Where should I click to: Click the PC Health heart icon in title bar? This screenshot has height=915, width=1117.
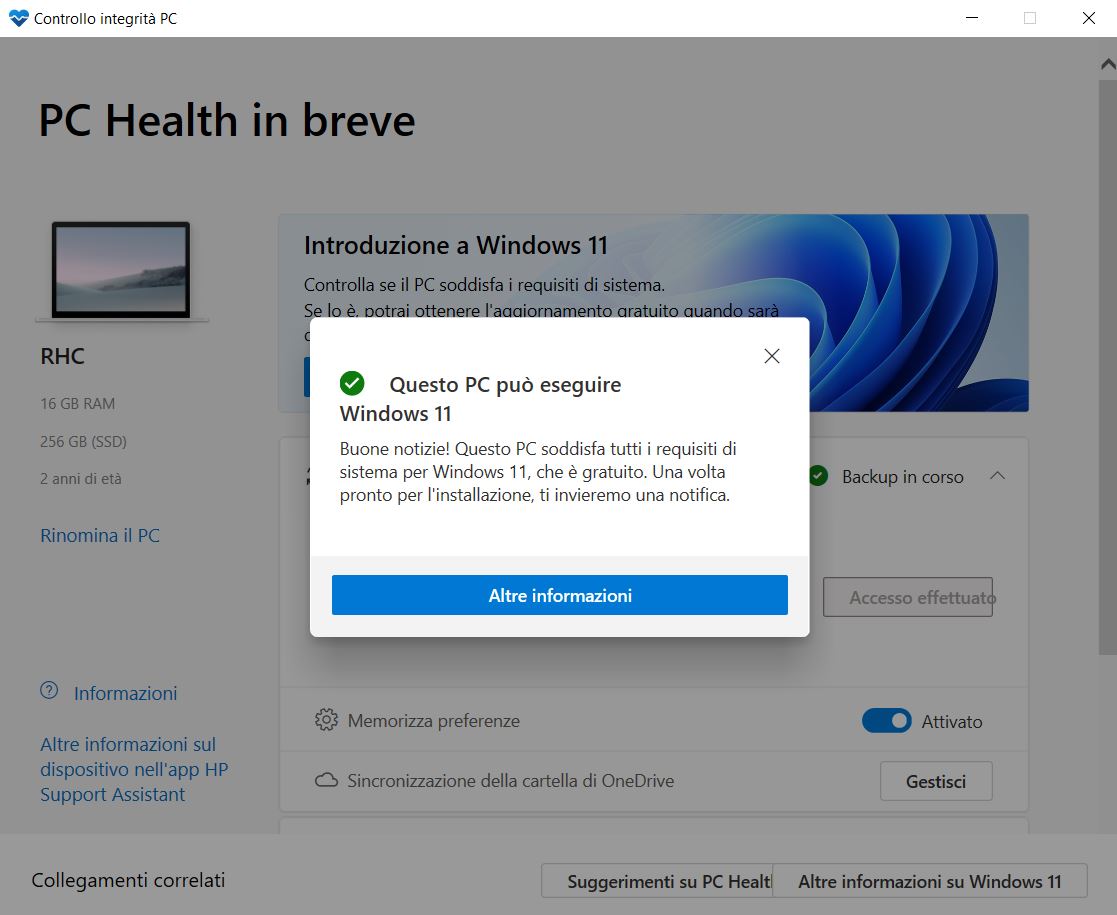tap(18, 18)
